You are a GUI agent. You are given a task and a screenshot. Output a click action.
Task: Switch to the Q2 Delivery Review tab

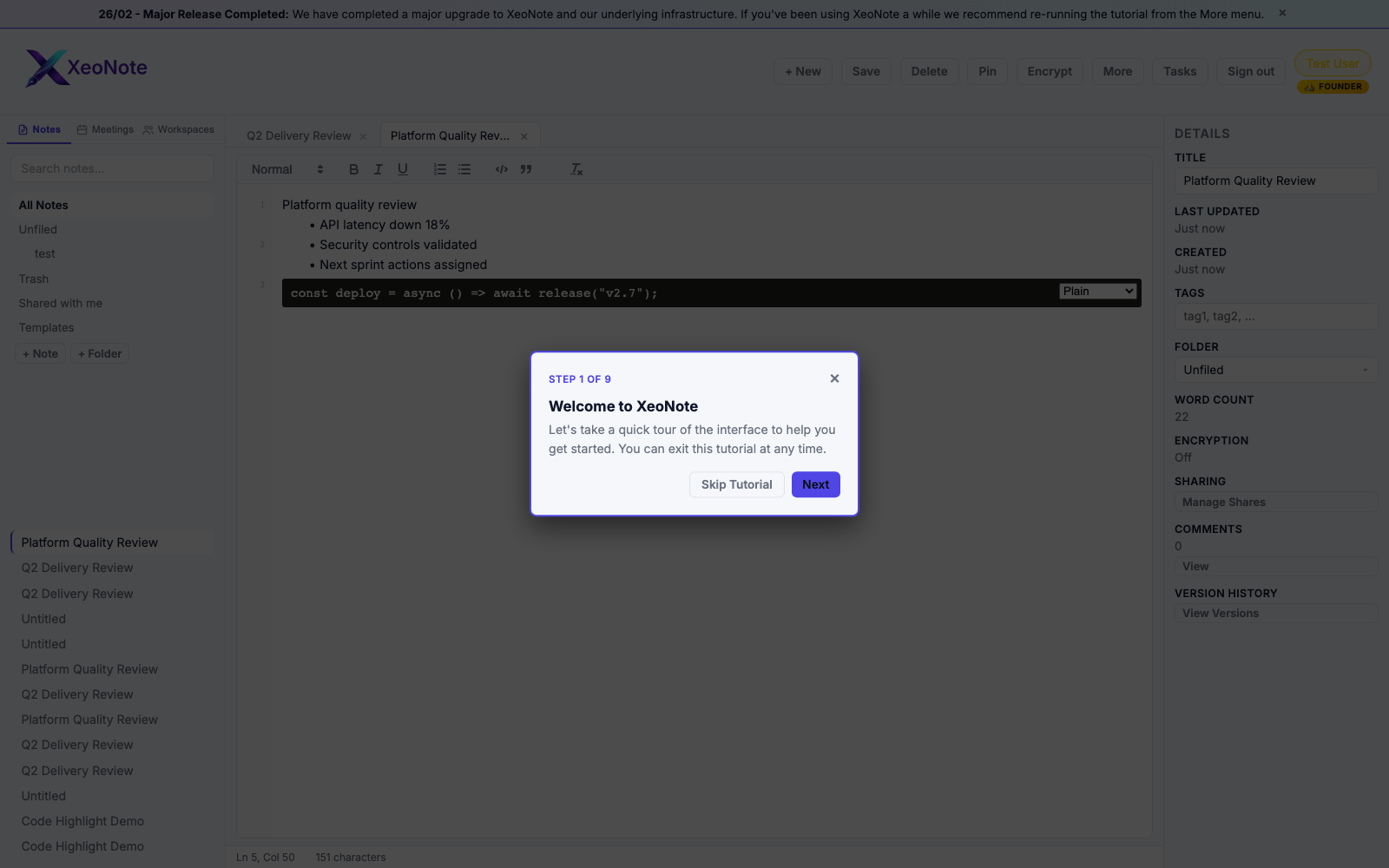298,135
